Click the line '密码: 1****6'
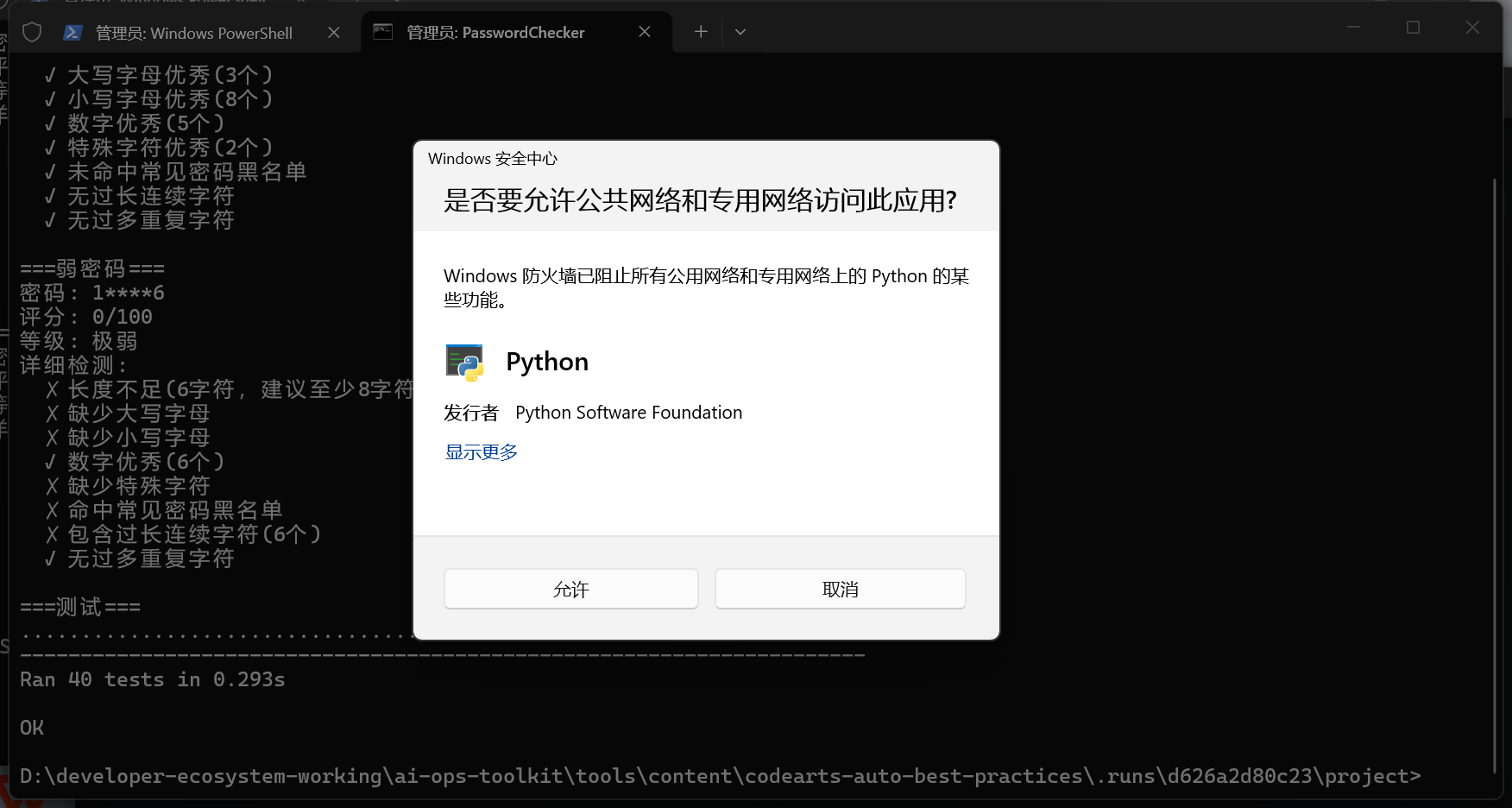1512x808 pixels. (x=92, y=293)
